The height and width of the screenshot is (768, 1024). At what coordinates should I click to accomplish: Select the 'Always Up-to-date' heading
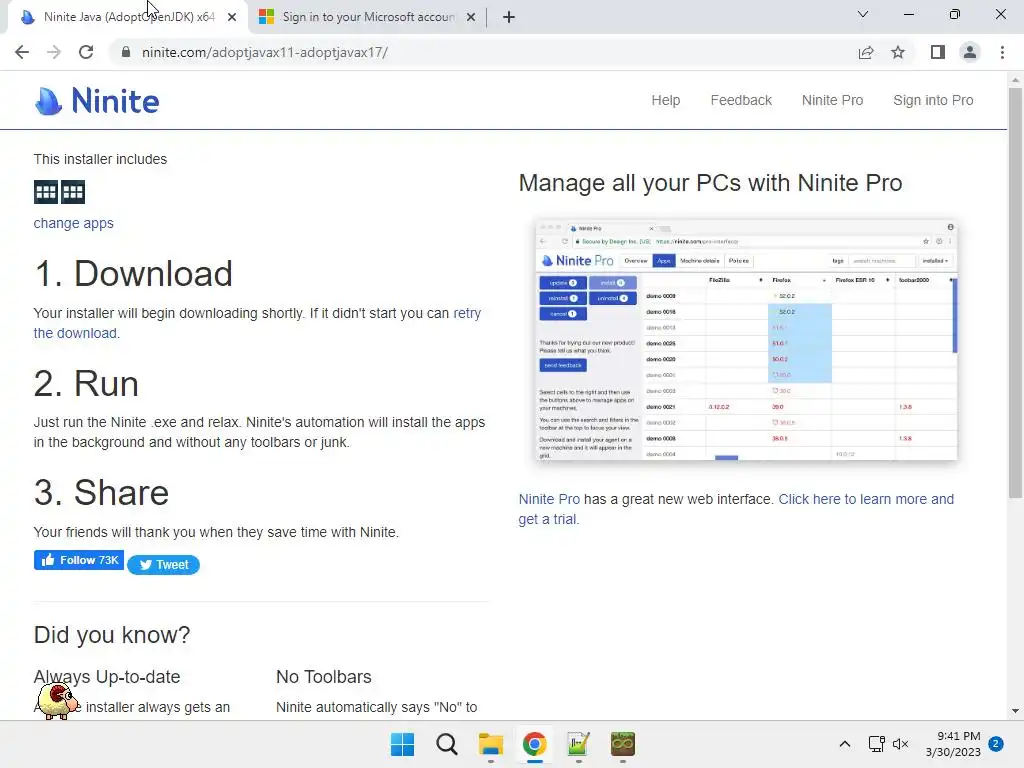107,677
